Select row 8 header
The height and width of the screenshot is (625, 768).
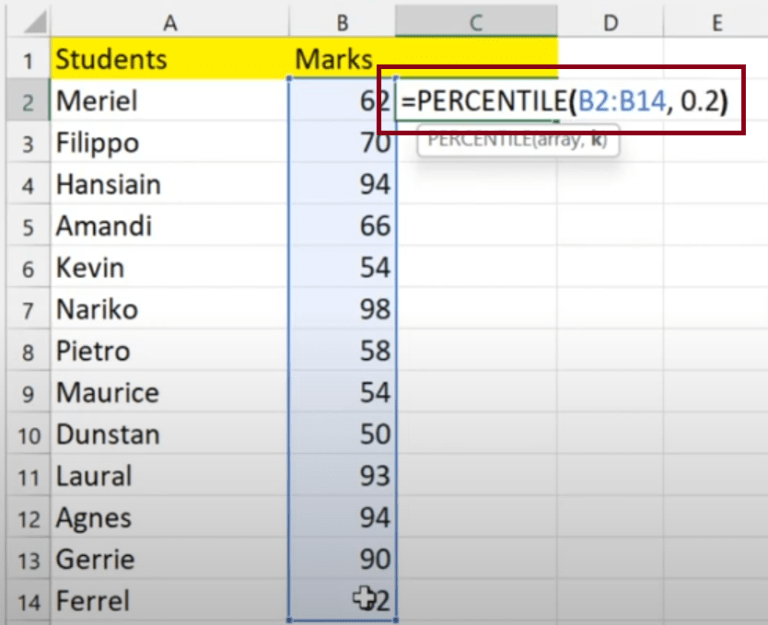tap(28, 351)
